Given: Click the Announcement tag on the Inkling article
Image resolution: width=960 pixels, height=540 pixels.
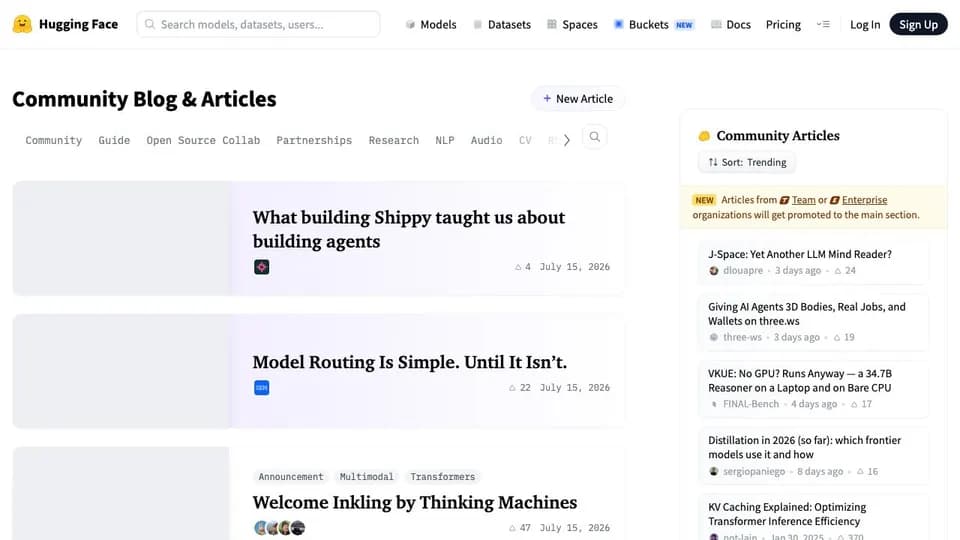Looking at the screenshot, I should point(291,476).
